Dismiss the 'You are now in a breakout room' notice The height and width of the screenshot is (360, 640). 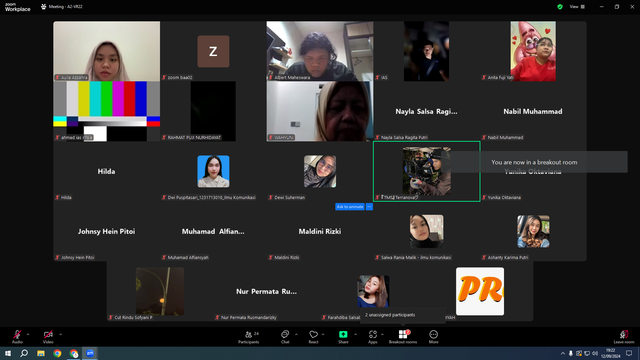(x=534, y=162)
